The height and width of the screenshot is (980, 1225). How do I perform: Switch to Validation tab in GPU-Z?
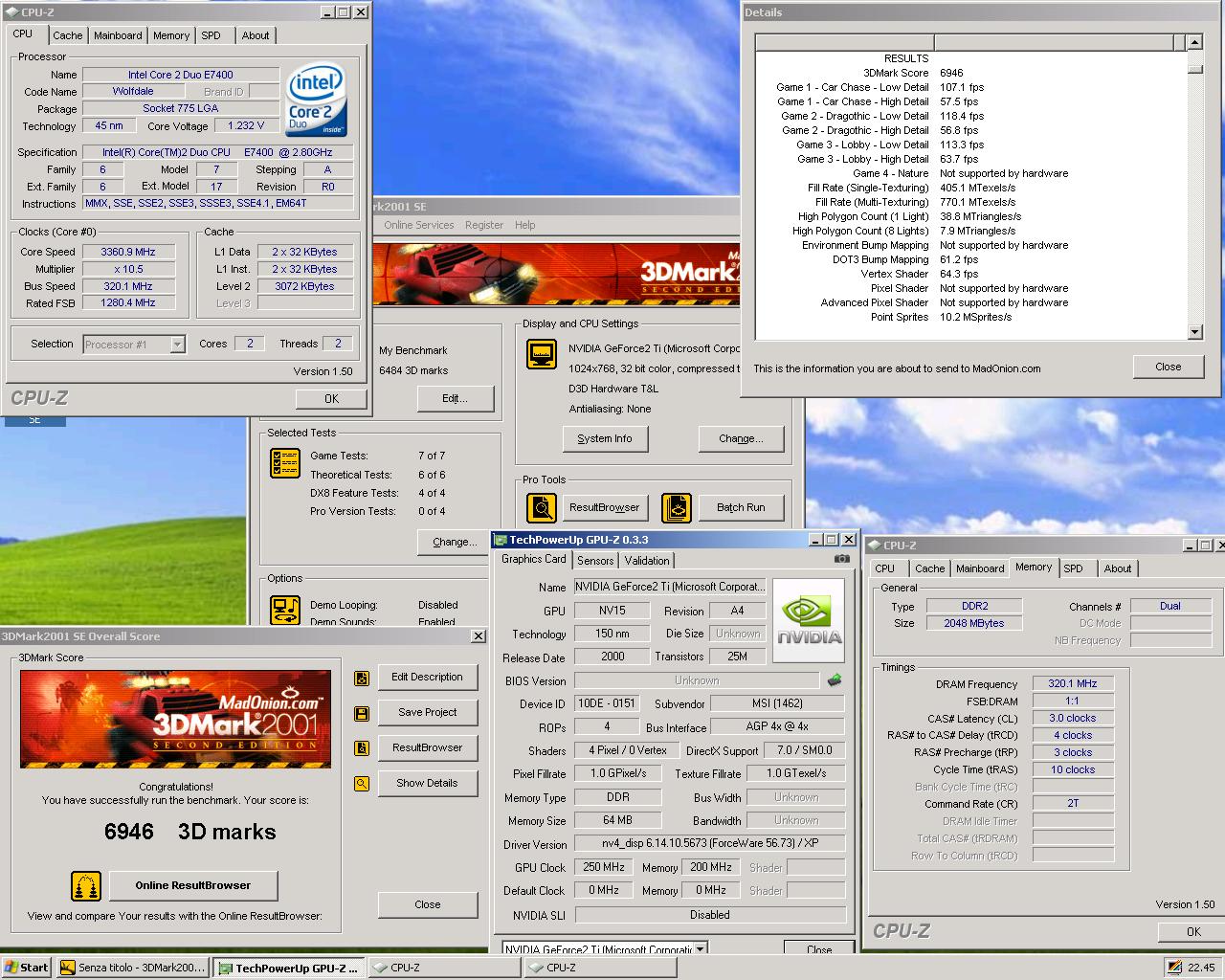(x=647, y=561)
